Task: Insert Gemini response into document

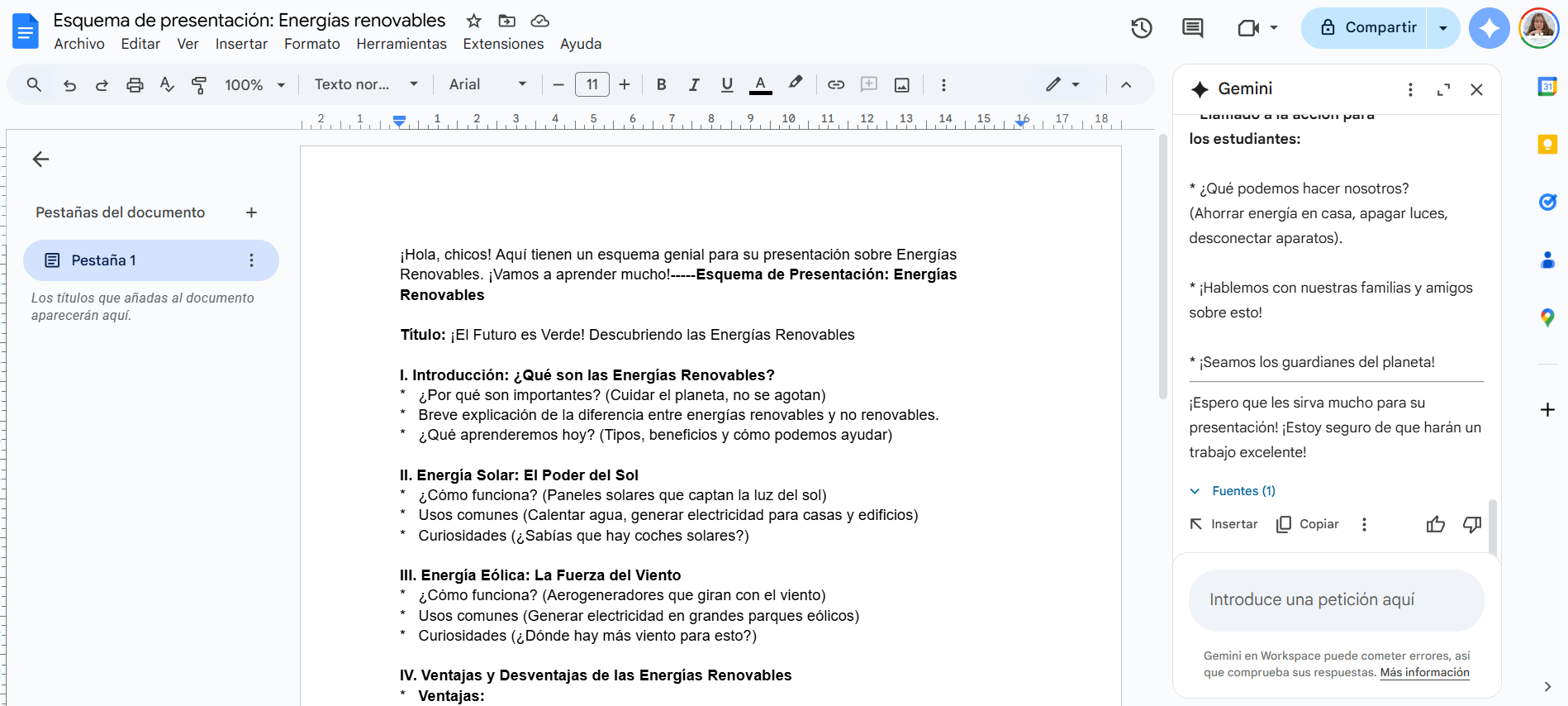Action: [x=1224, y=524]
